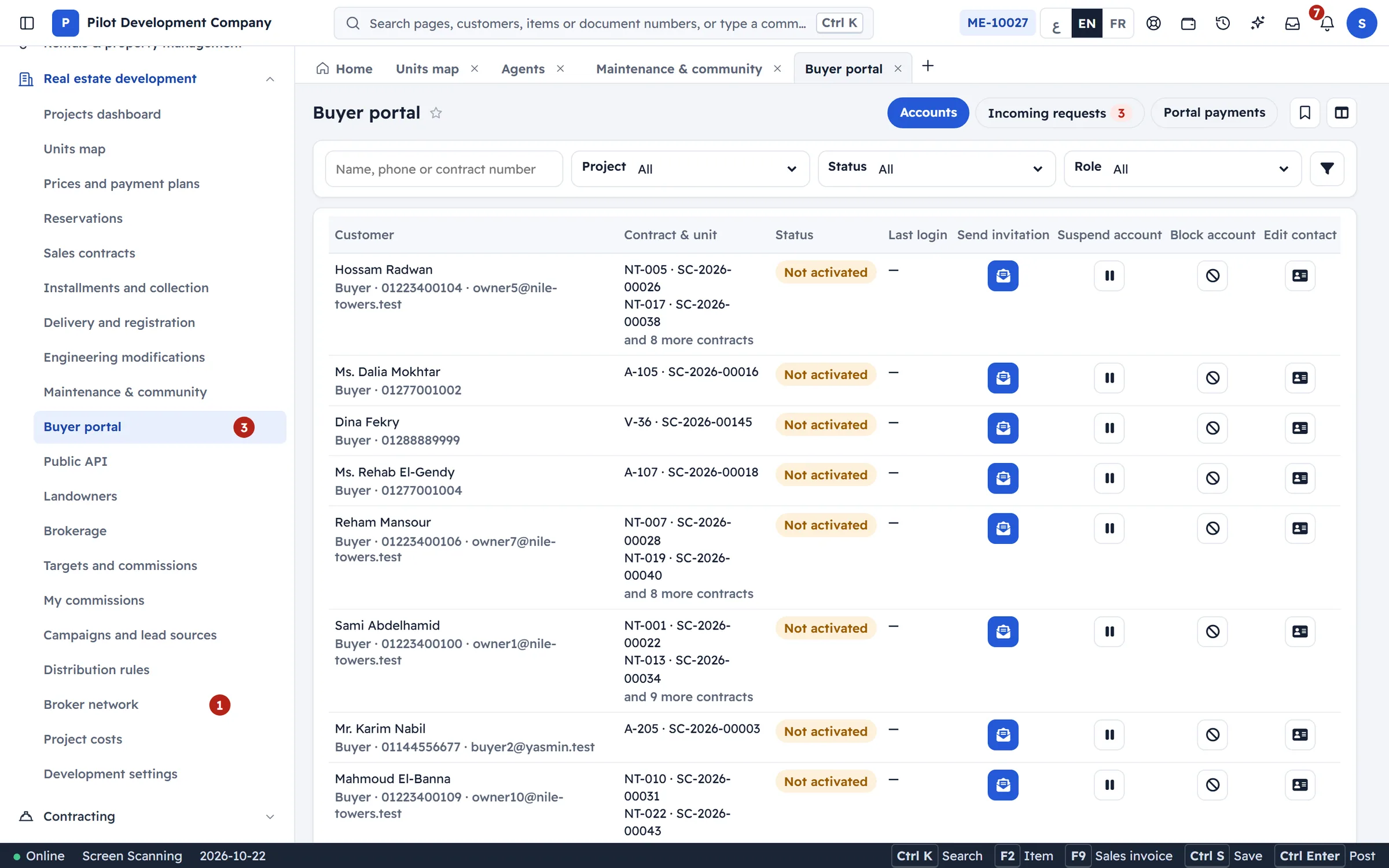Viewport: 1389px width, 868px height.
Task: Edit contact for Ms. Rehab El-Gendy
Action: (1300, 478)
